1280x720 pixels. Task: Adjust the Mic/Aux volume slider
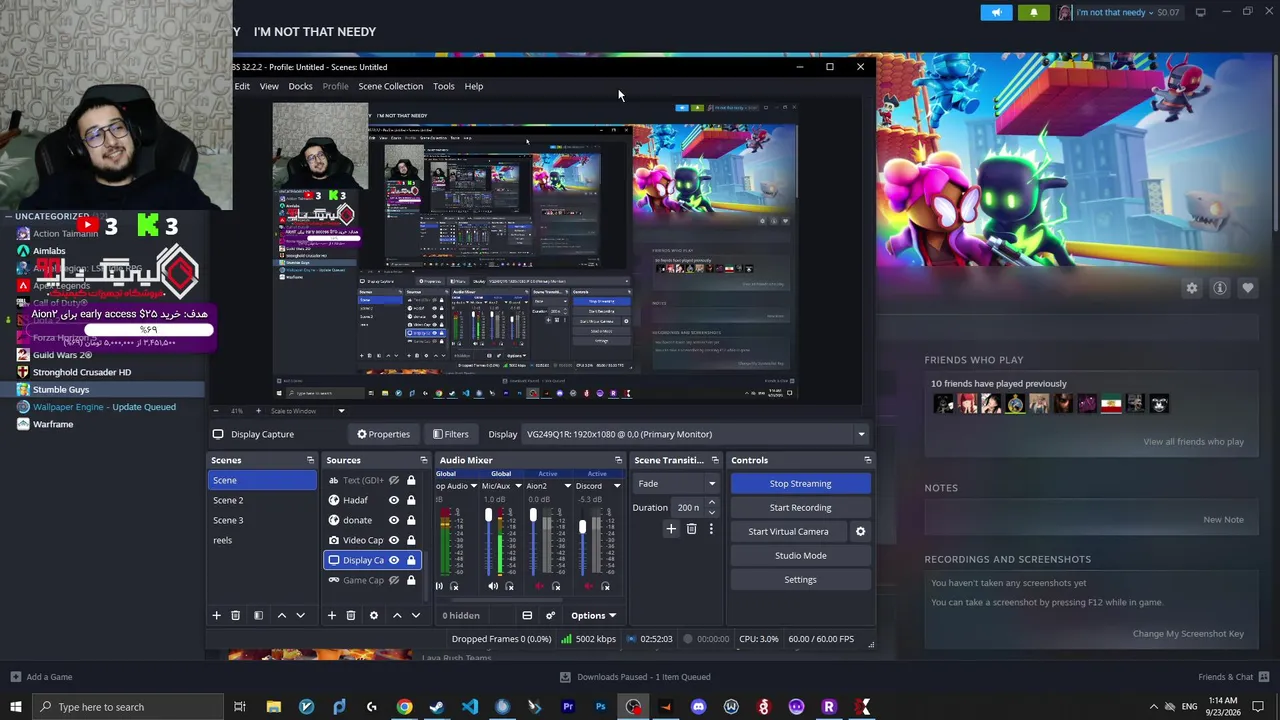pos(489,516)
